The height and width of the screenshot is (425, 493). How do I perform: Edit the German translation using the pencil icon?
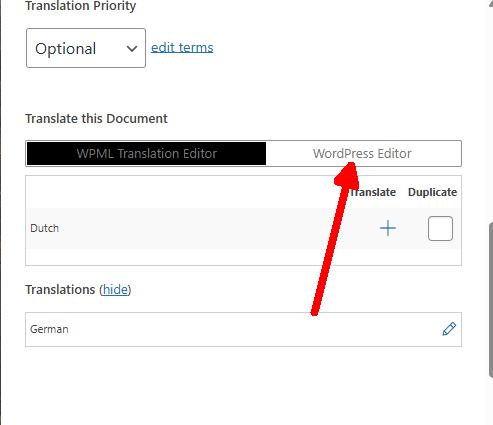pyautogui.click(x=449, y=329)
